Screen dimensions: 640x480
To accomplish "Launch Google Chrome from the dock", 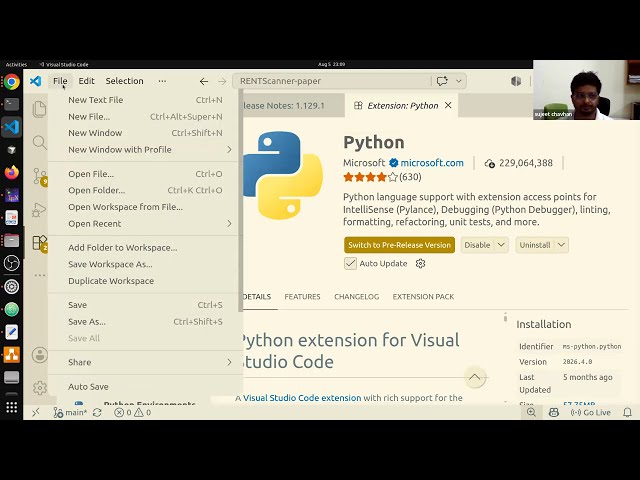I will coord(11,82).
